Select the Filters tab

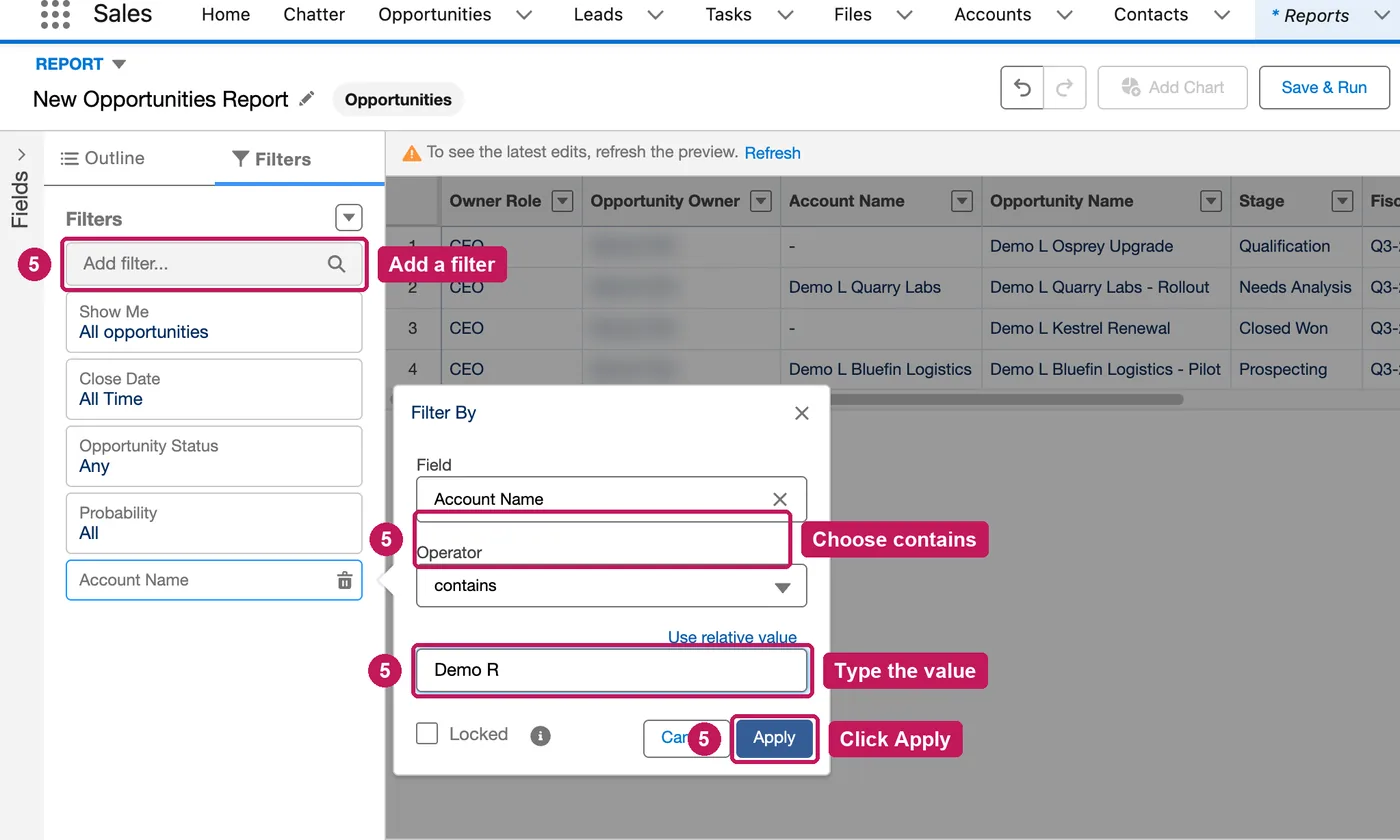pyautogui.click(x=271, y=159)
